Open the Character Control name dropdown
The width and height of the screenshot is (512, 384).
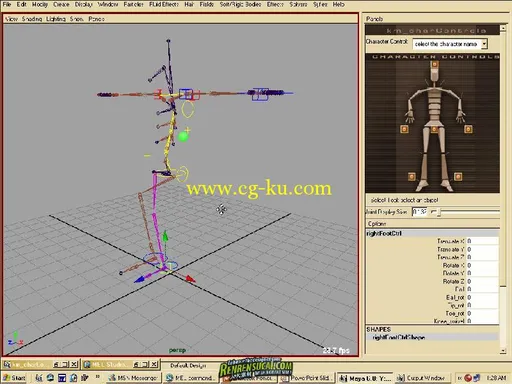coord(450,44)
